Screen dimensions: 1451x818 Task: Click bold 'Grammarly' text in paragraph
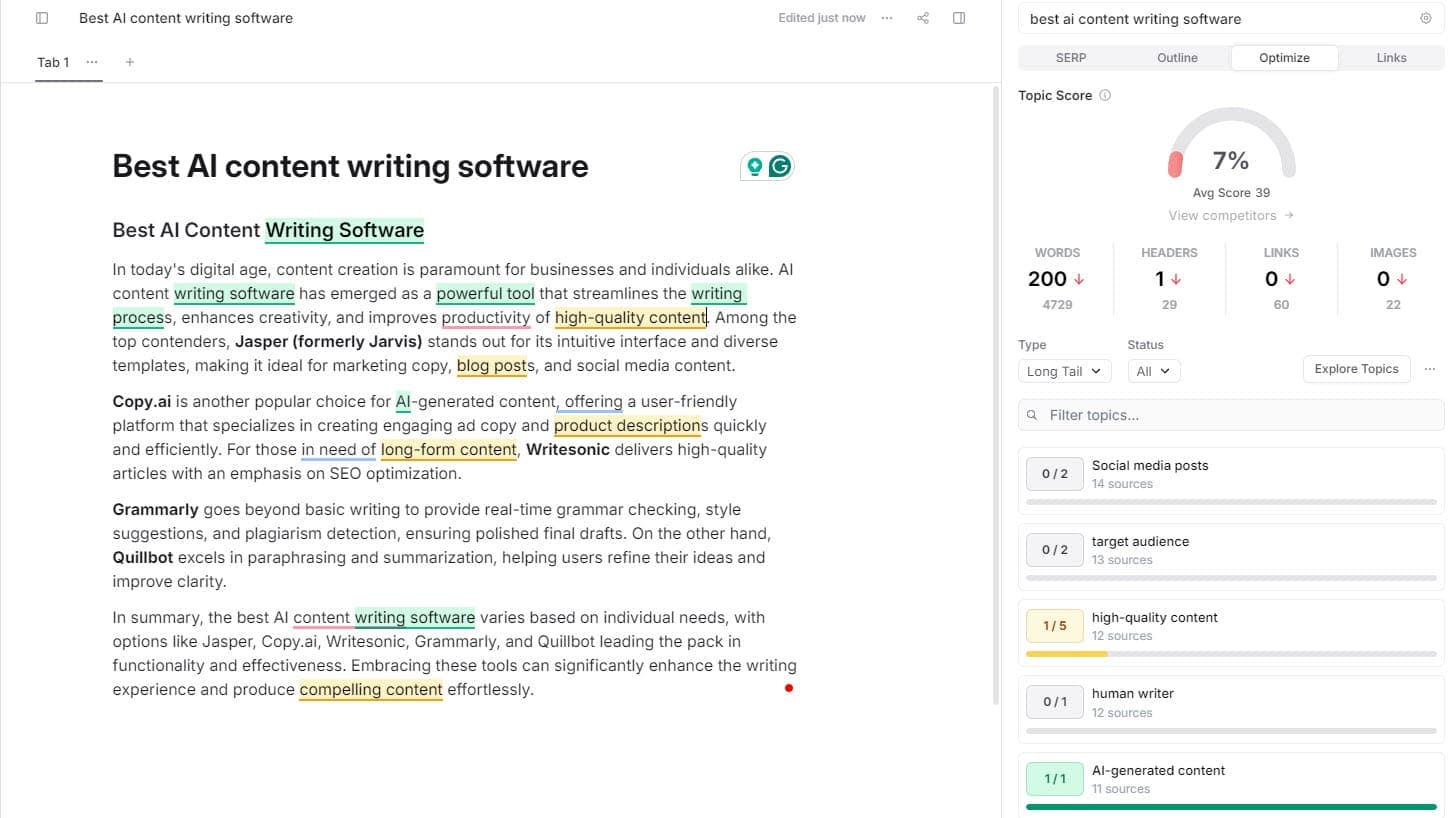point(156,509)
